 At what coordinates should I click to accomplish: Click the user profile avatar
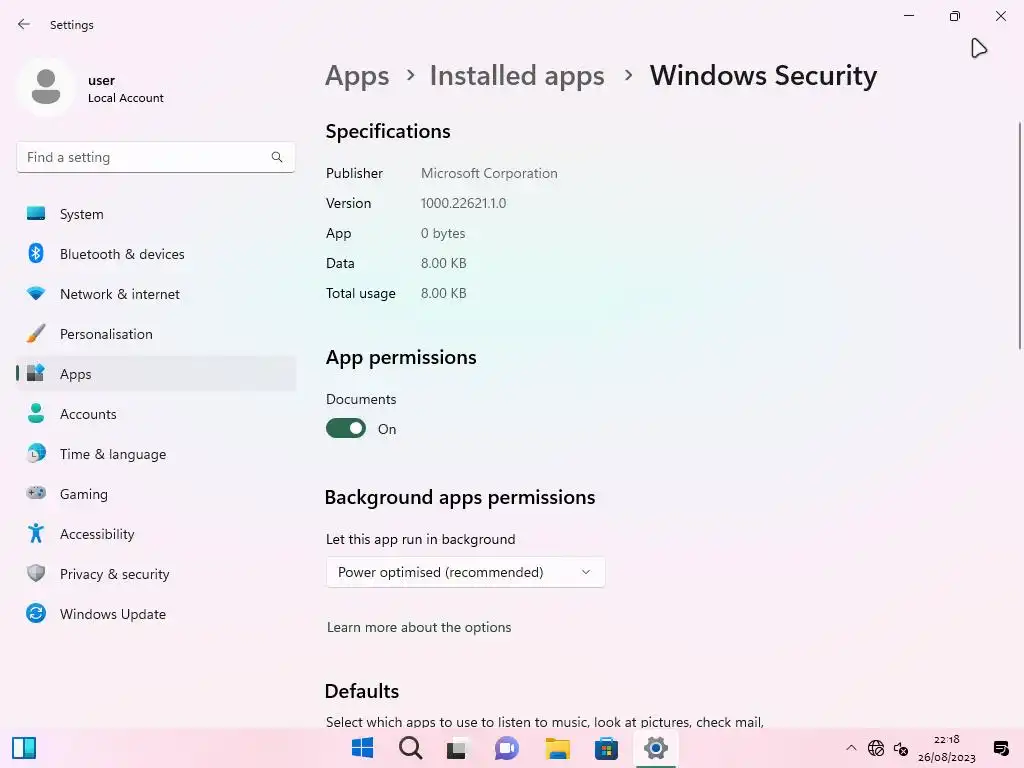point(46,87)
